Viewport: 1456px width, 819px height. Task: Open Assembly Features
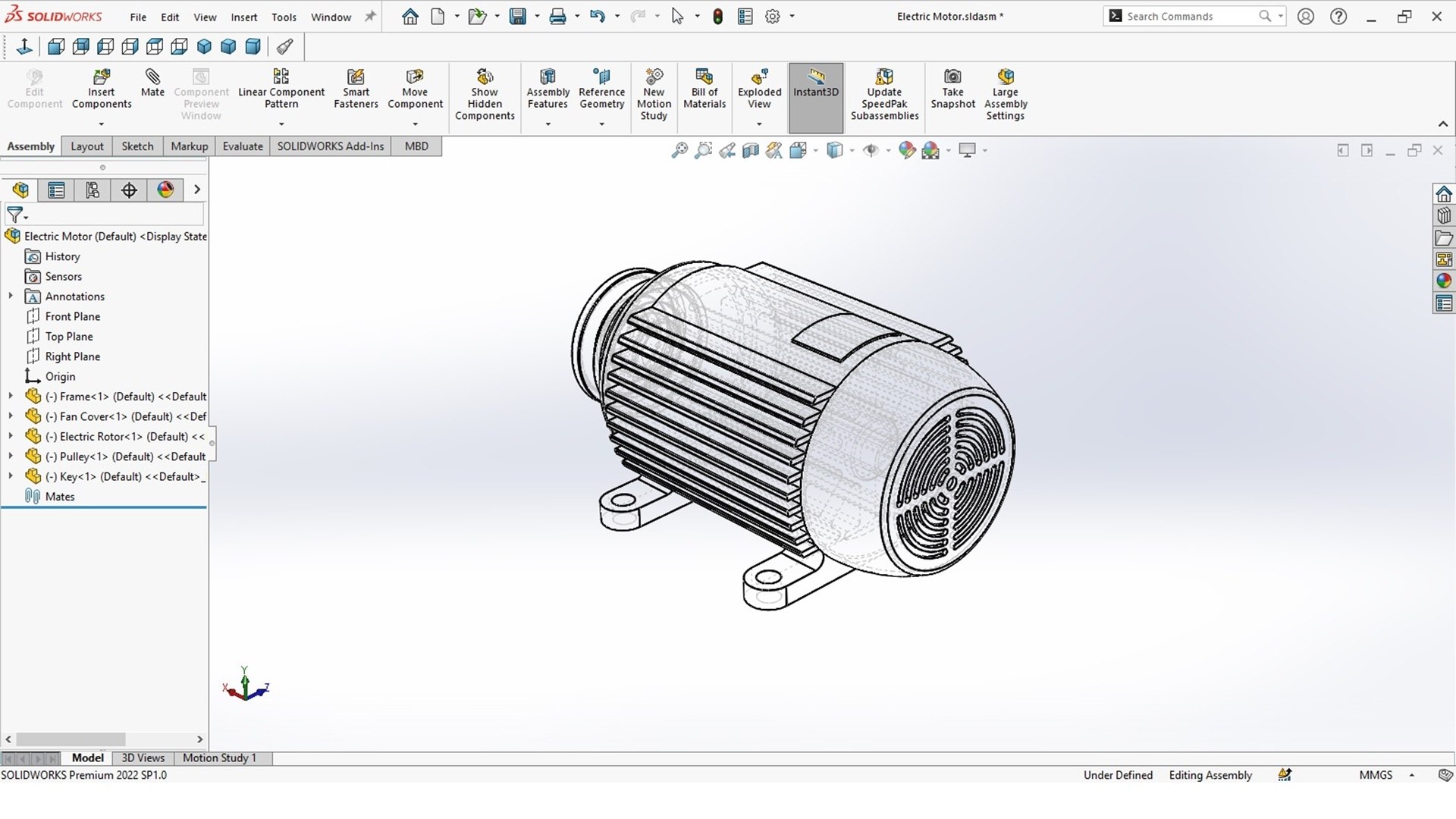(548, 89)
